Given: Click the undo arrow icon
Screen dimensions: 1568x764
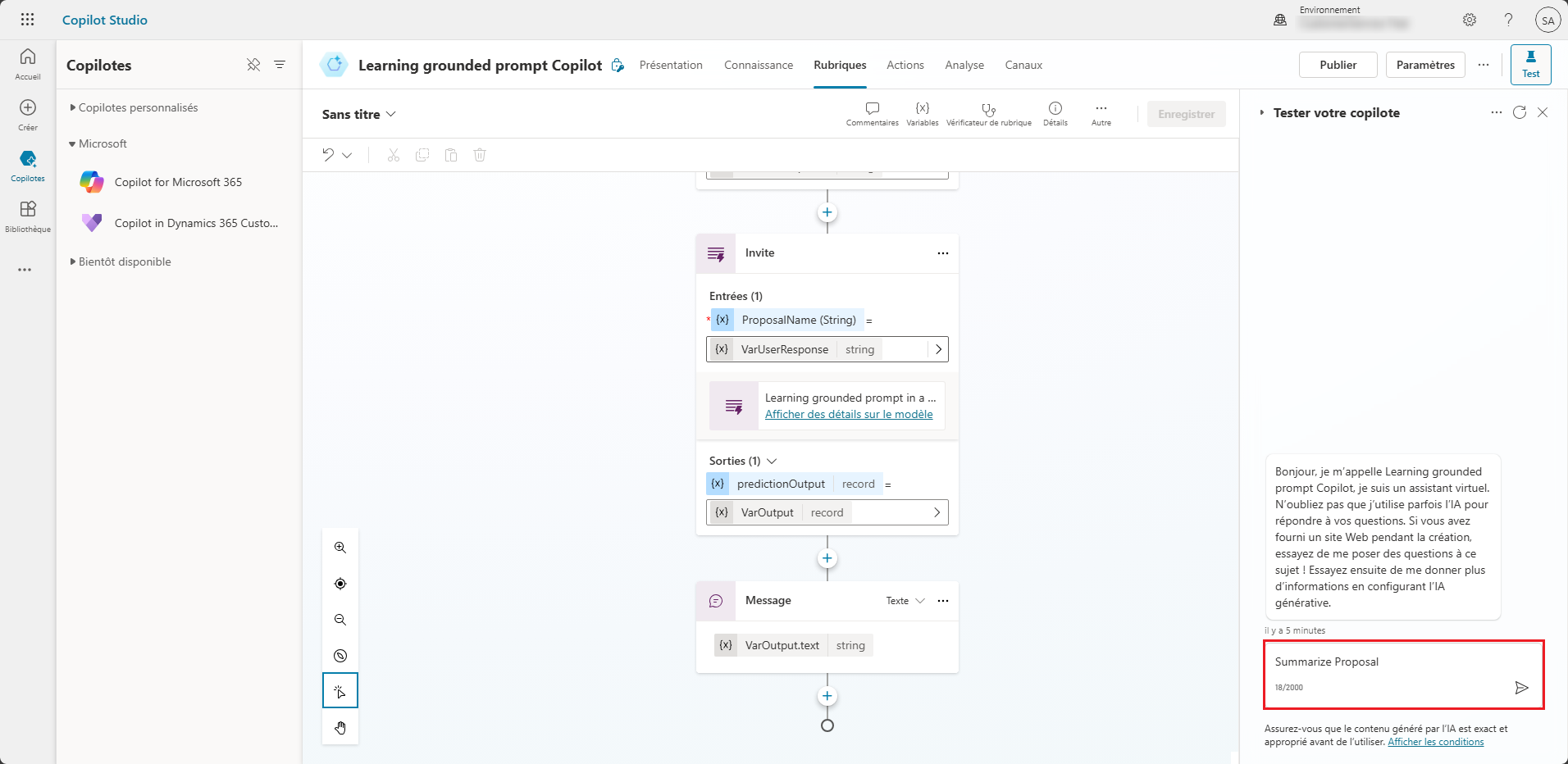Looking at the screenshot, I should (328, 155).
